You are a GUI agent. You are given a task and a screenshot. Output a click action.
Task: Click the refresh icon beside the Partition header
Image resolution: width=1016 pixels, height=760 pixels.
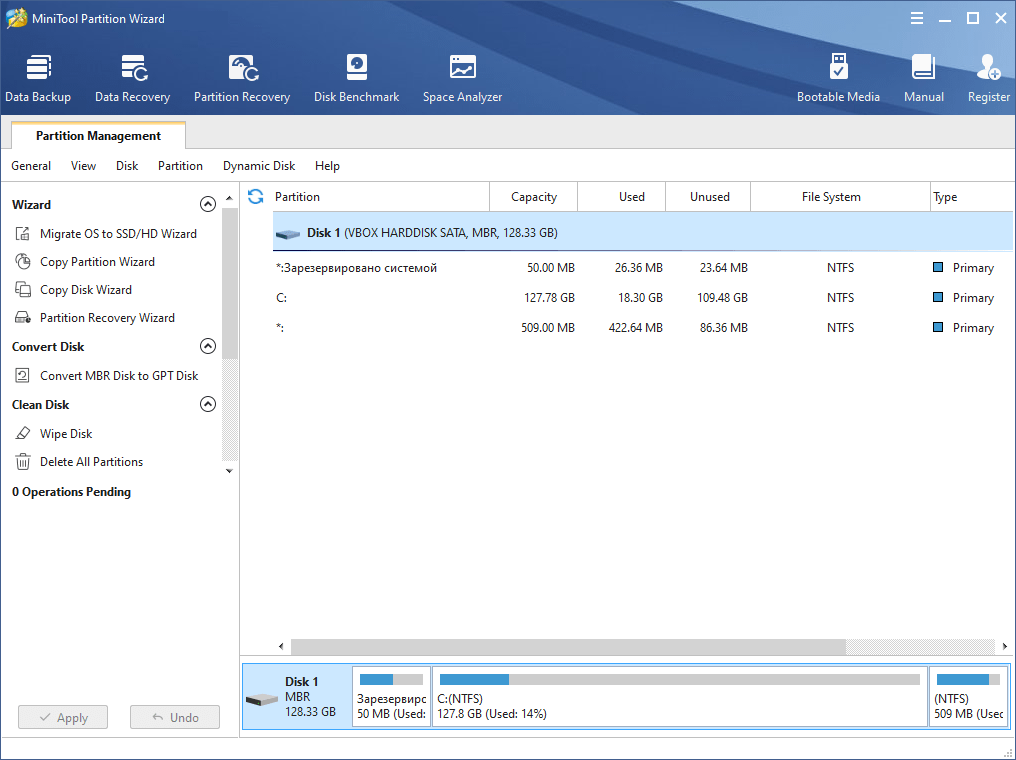255,196
